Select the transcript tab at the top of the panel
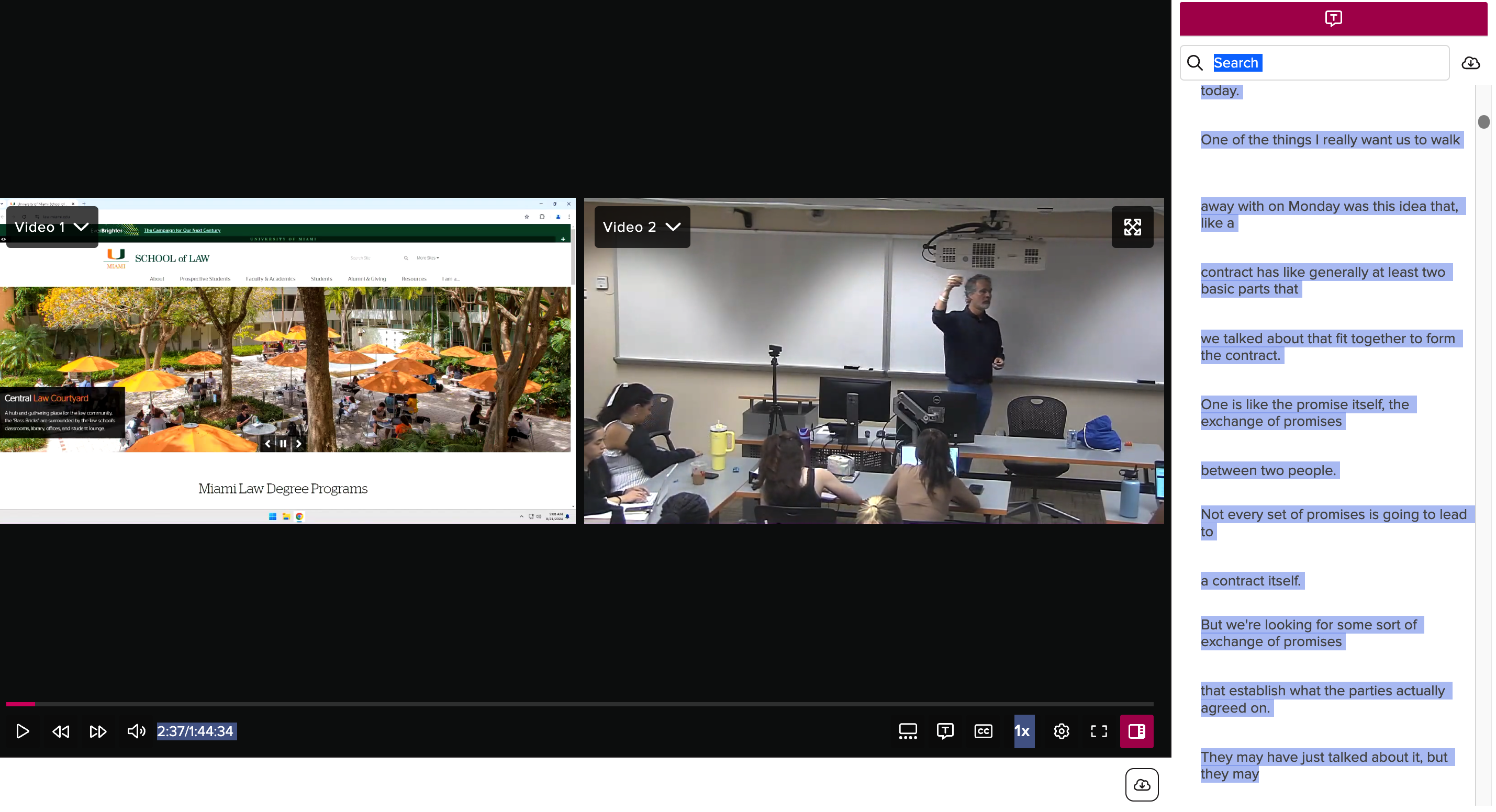This screenshot has height=812, width=1496. pyautogui.click(x=1333, y=18)
